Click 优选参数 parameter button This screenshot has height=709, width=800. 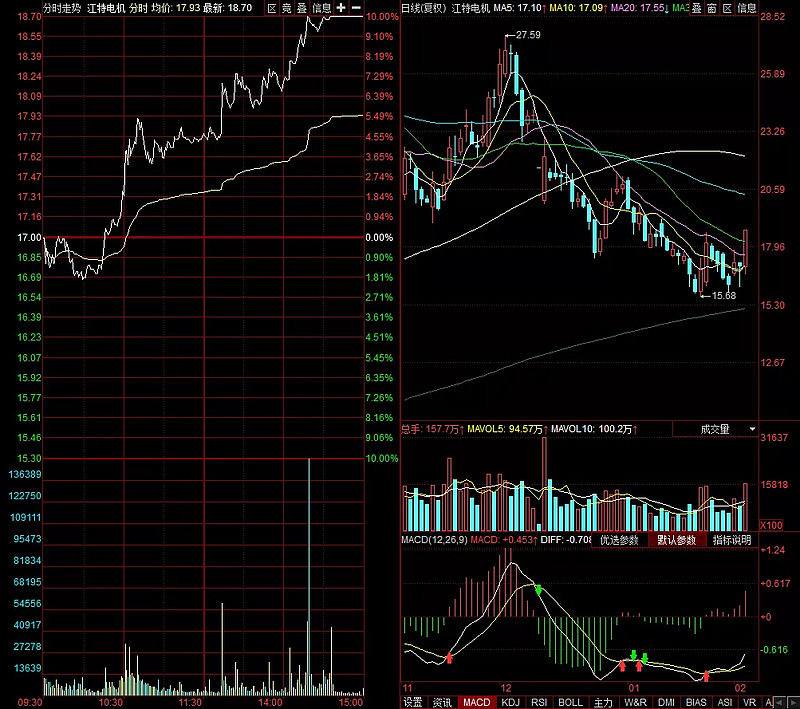click(x=619, y=540)
